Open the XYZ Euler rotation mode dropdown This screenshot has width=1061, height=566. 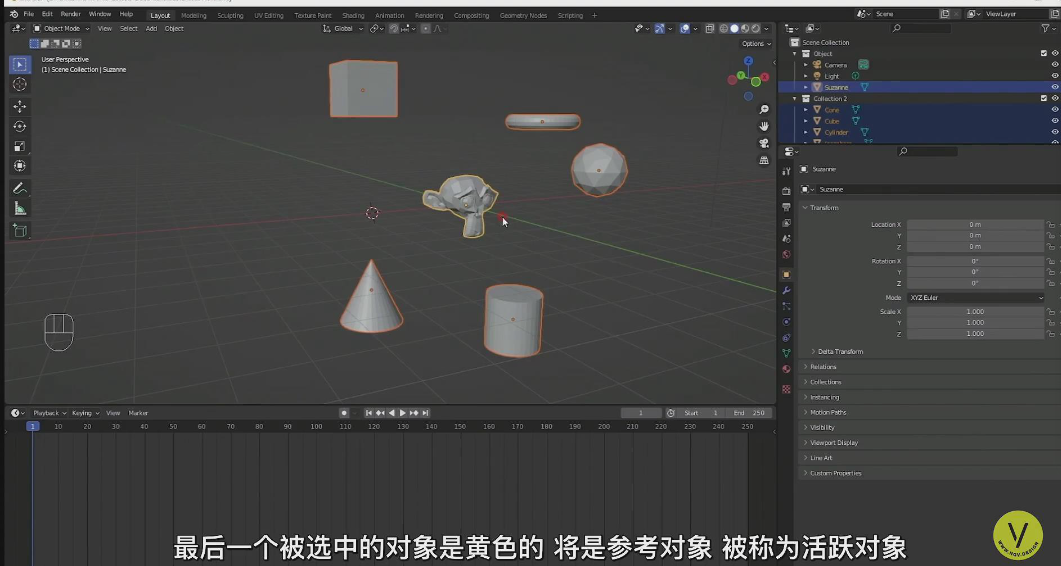pos(975,298)
